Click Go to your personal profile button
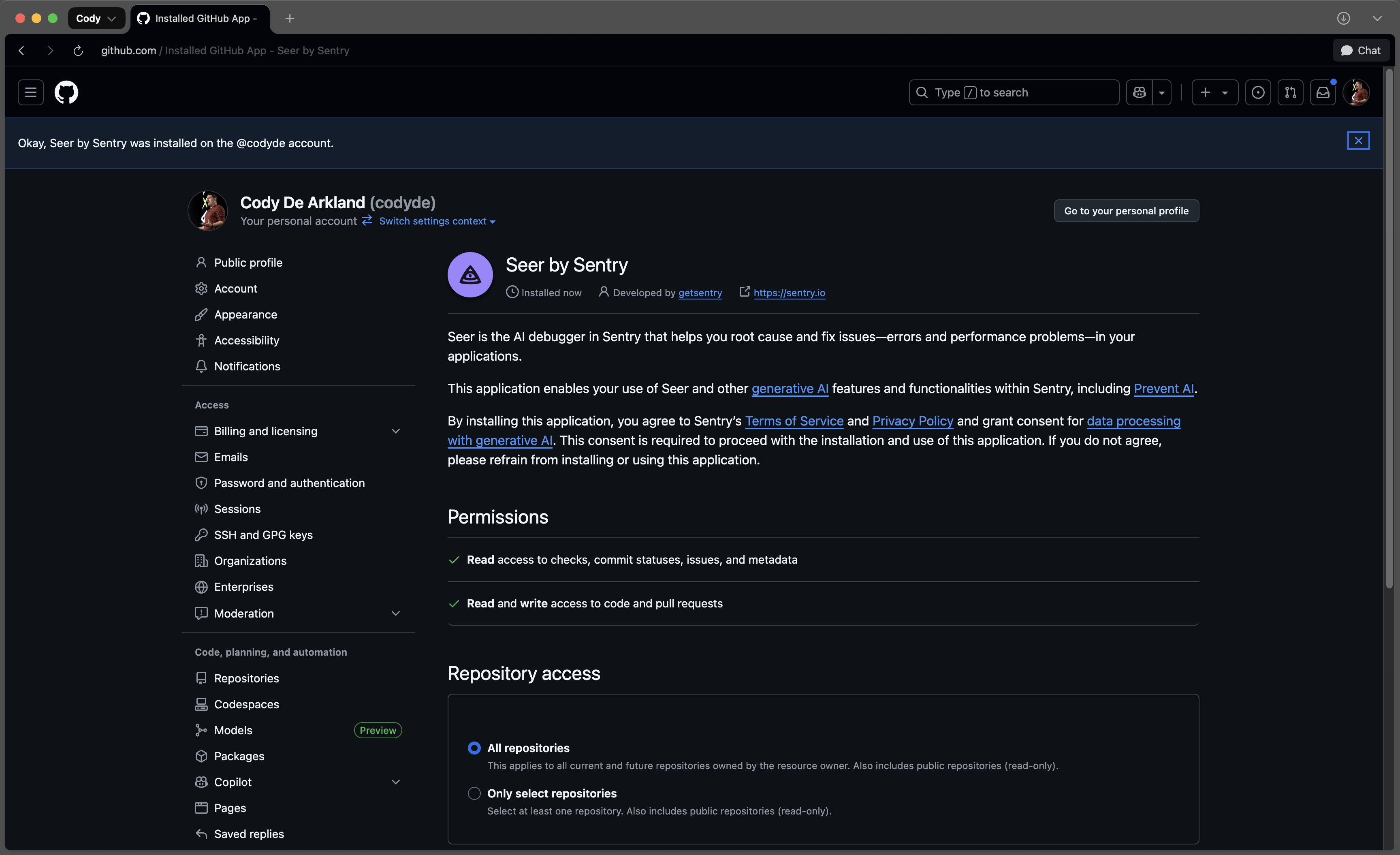1400x855 pixels. click(x=1126, y=211)
